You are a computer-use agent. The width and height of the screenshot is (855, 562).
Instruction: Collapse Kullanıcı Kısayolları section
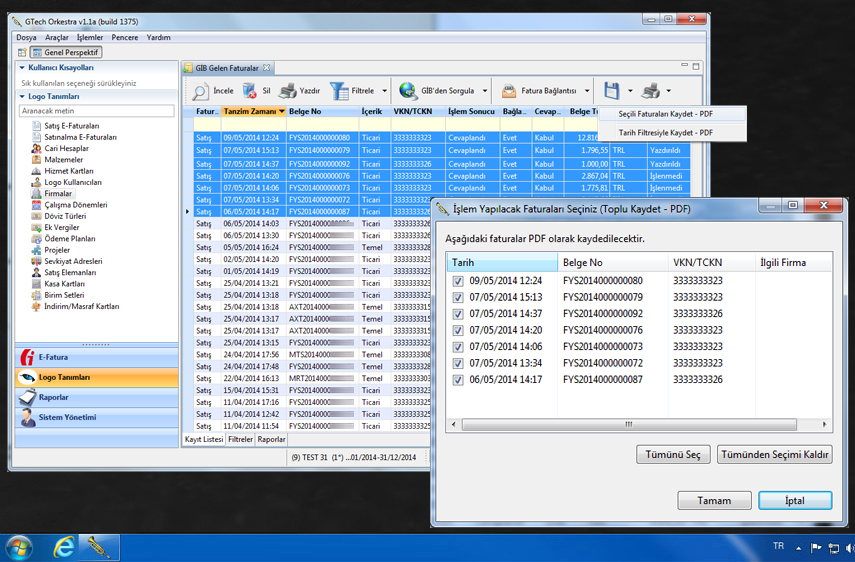click(x=22, y=68)
